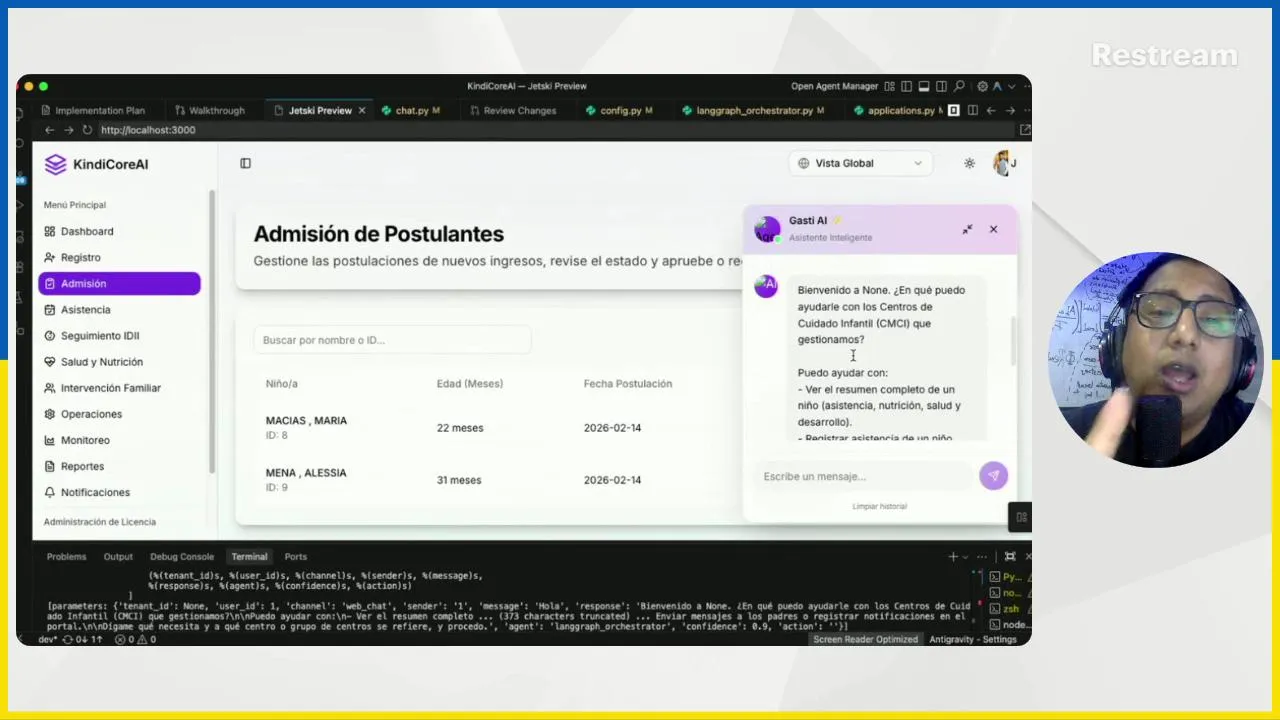Click the Fecha Postulación column header
The height and width of the screenshot is (720, 1280).
pyautogui.click(x=627, y=384)
